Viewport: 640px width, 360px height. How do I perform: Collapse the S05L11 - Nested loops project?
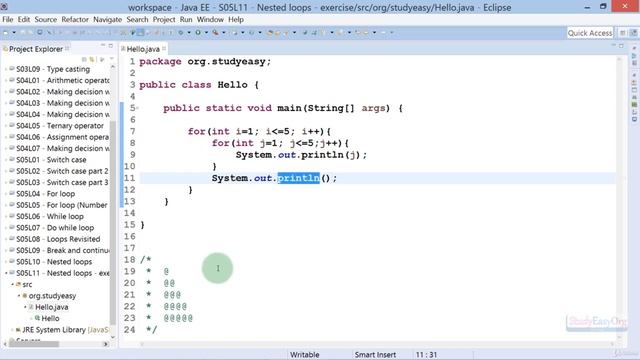pyautogui.click(x=6, y=273)
